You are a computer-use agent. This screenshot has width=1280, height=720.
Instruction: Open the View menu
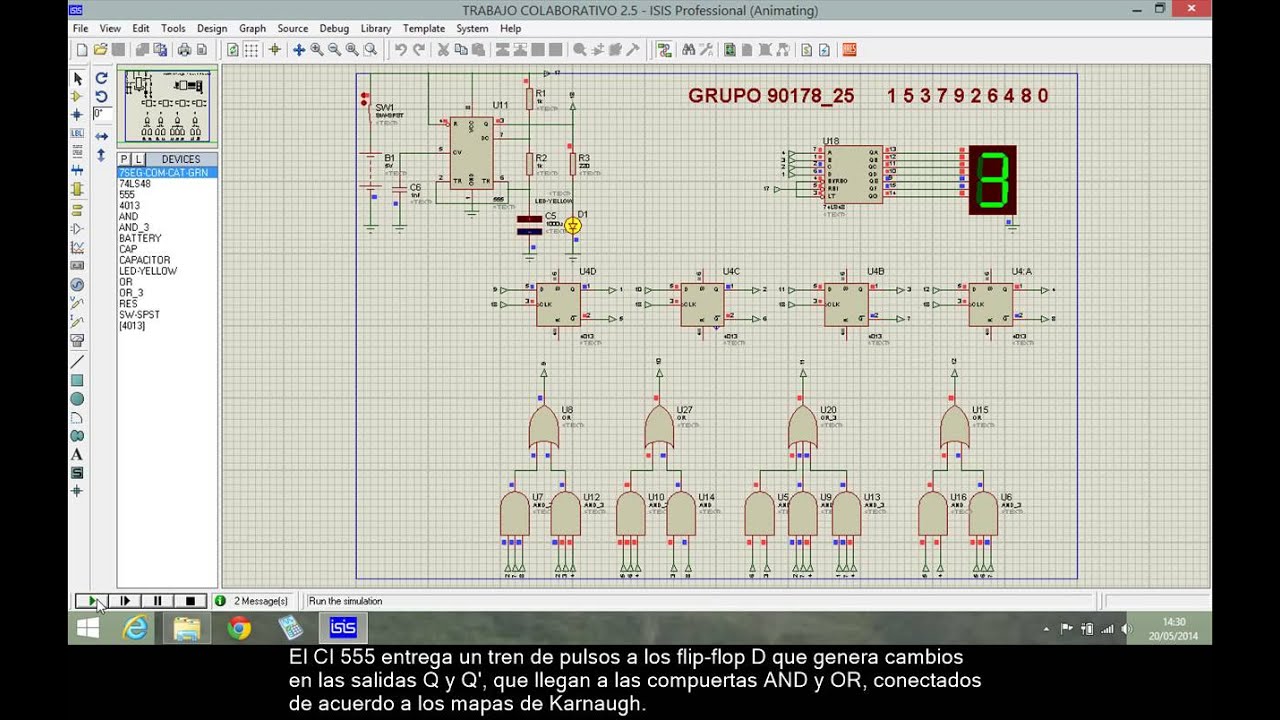pyautogui.click(x=110, y=29)
